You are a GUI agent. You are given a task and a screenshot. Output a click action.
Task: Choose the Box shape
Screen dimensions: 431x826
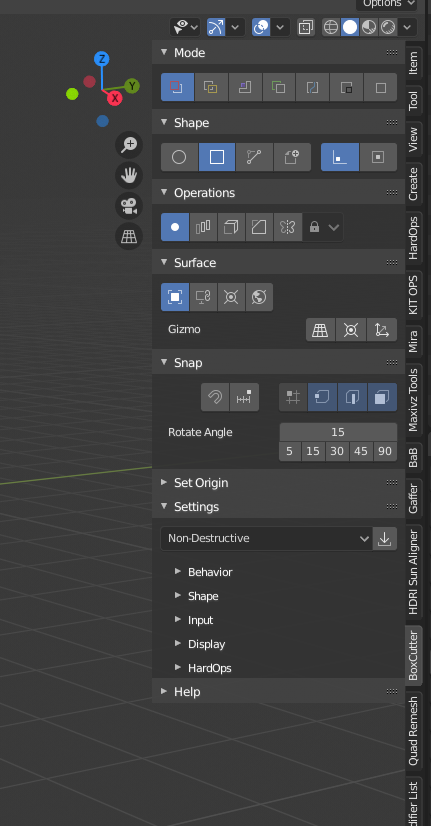pyautogui.click(x=217, y=157)
